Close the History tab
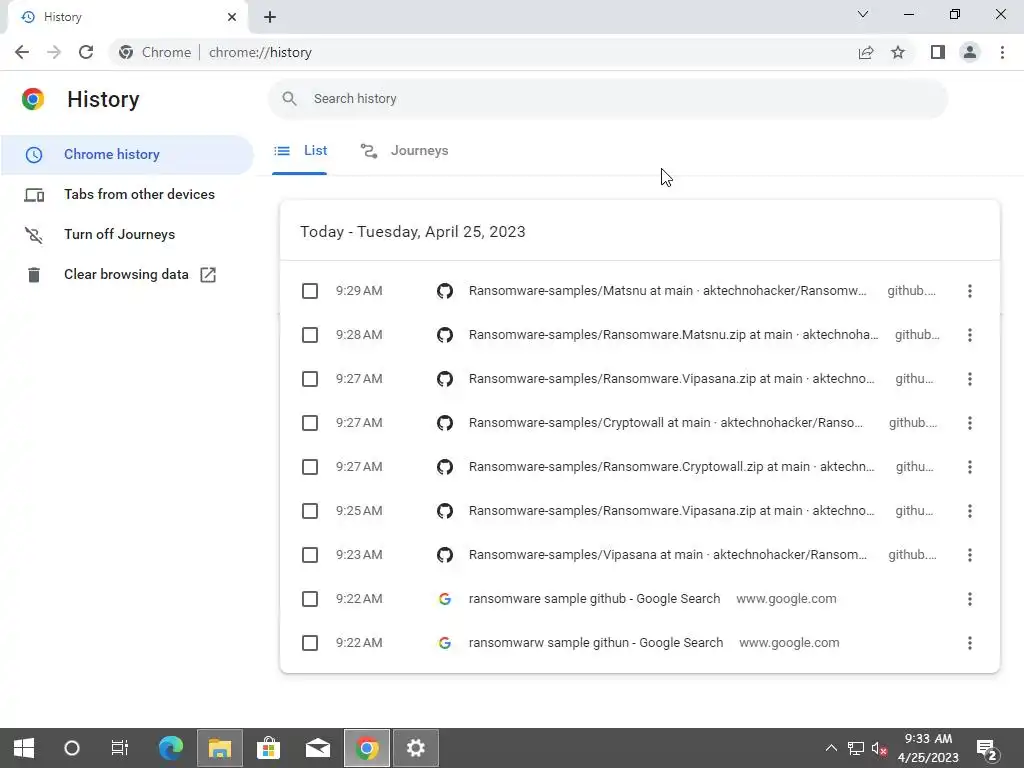1024x768 pixels. pyautogui.click(x=232, y=17)
